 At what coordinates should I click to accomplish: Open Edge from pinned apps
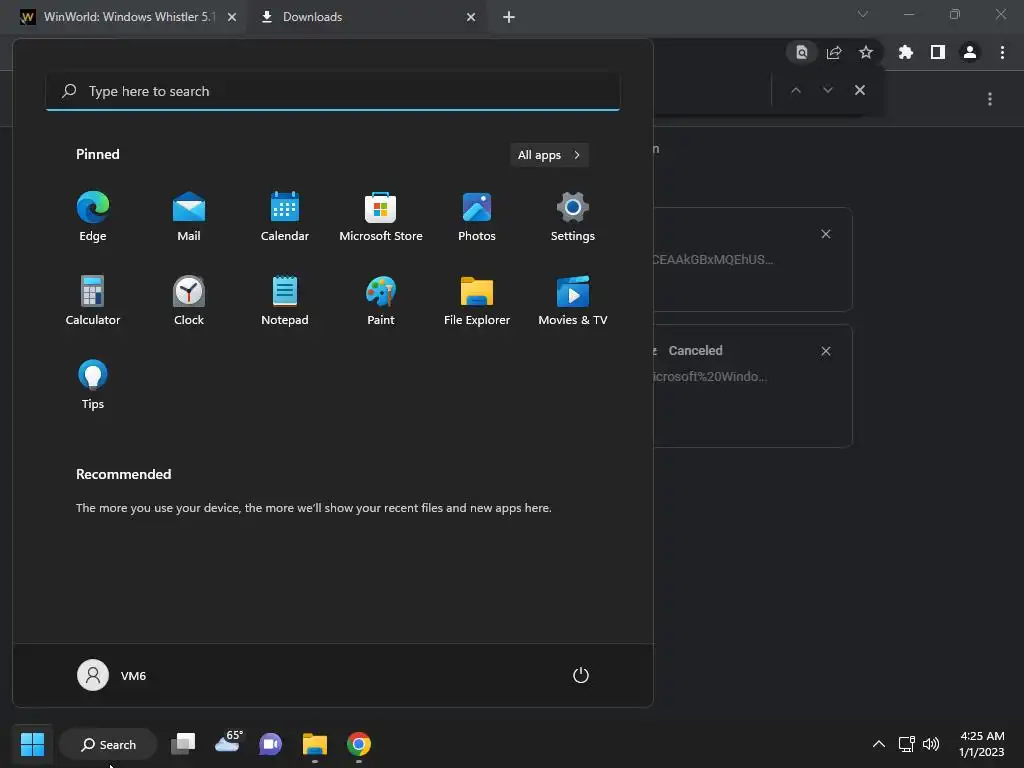(x=93, y=217)
